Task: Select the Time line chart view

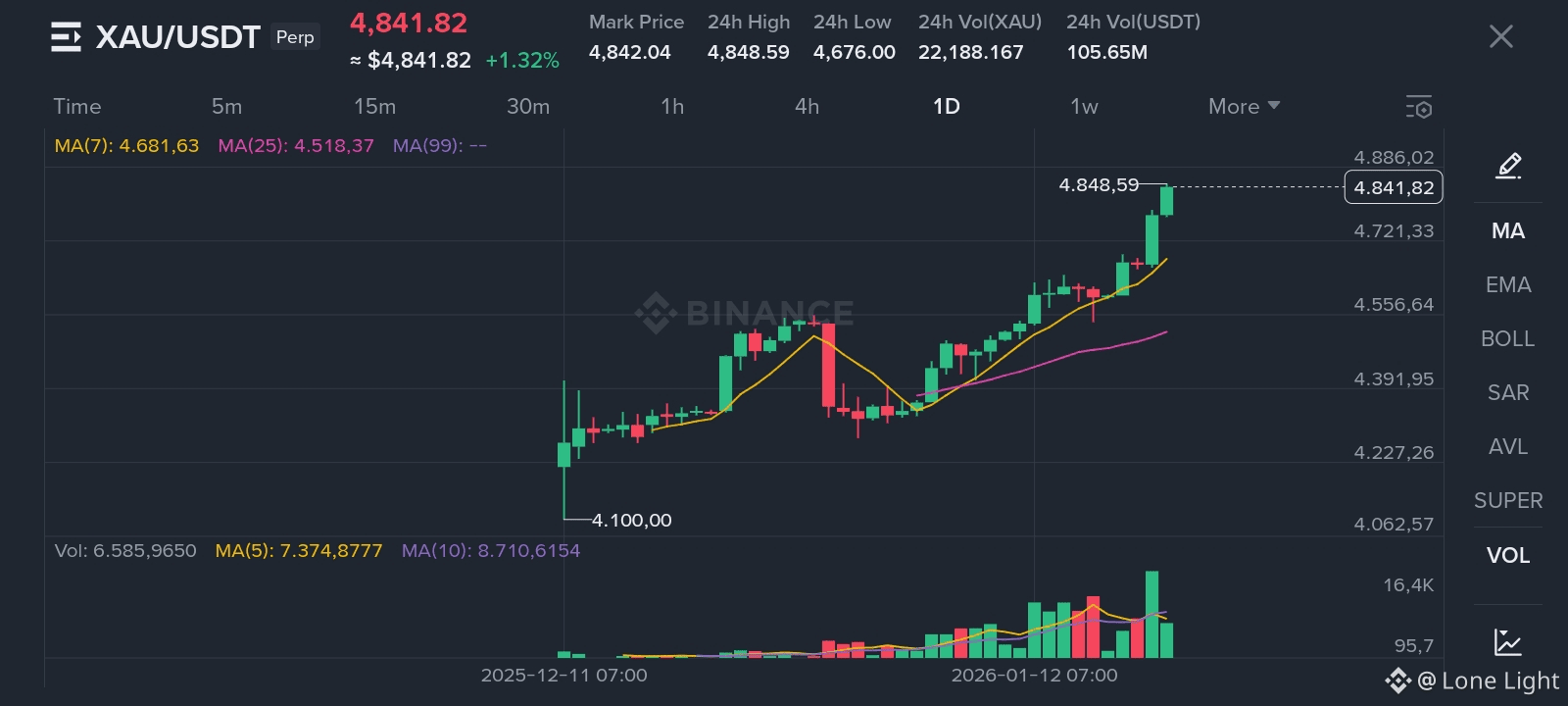Action: (x=77, y=106)
